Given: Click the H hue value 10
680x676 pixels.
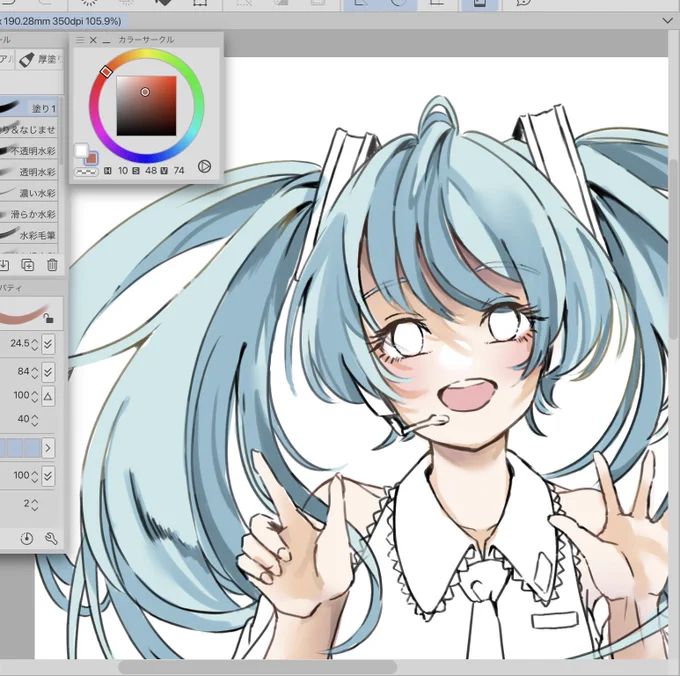Looking at the screenshot, I should 123,170.
